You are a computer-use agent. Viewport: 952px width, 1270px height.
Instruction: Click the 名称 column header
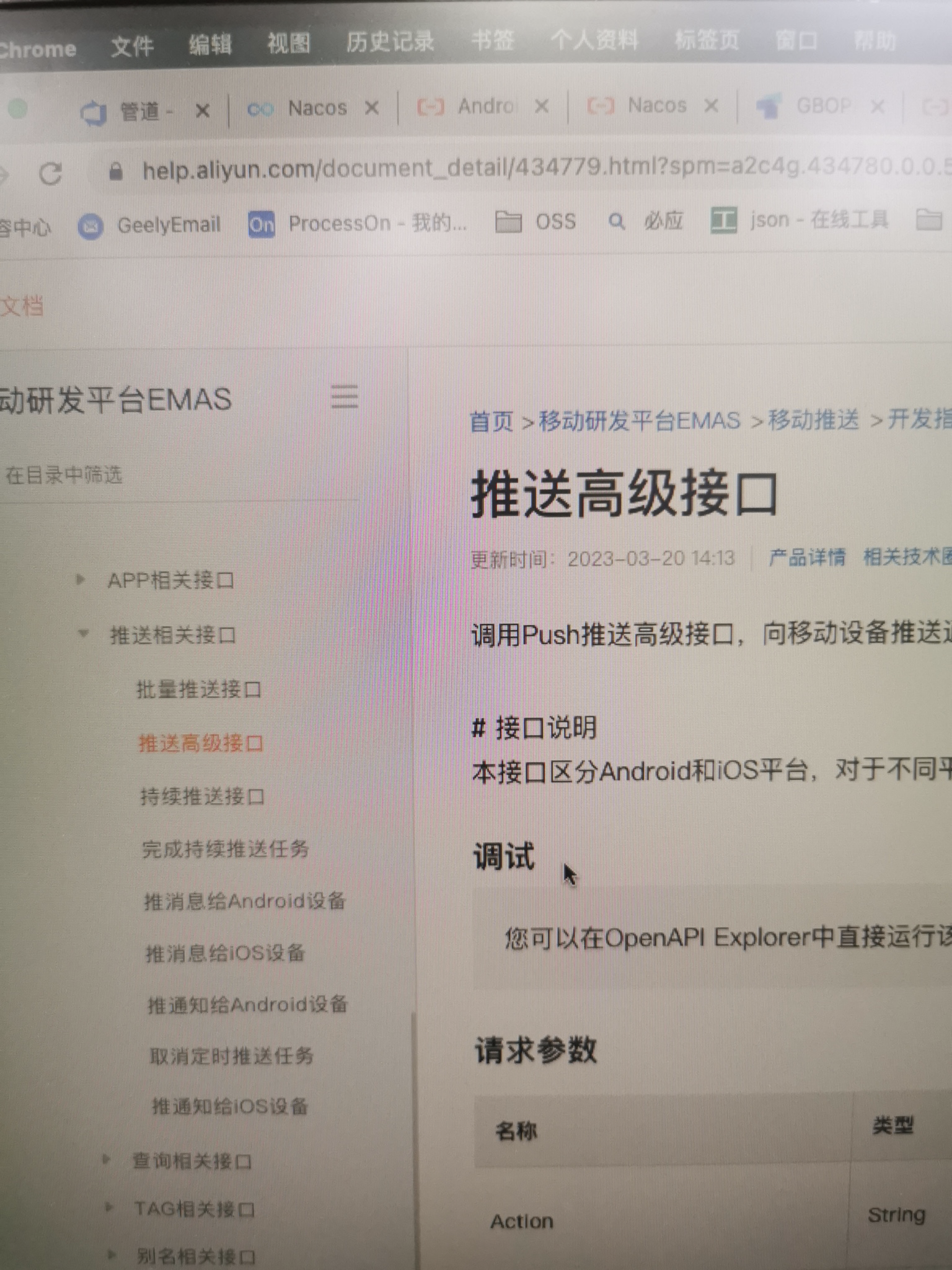pos(516,1131)
